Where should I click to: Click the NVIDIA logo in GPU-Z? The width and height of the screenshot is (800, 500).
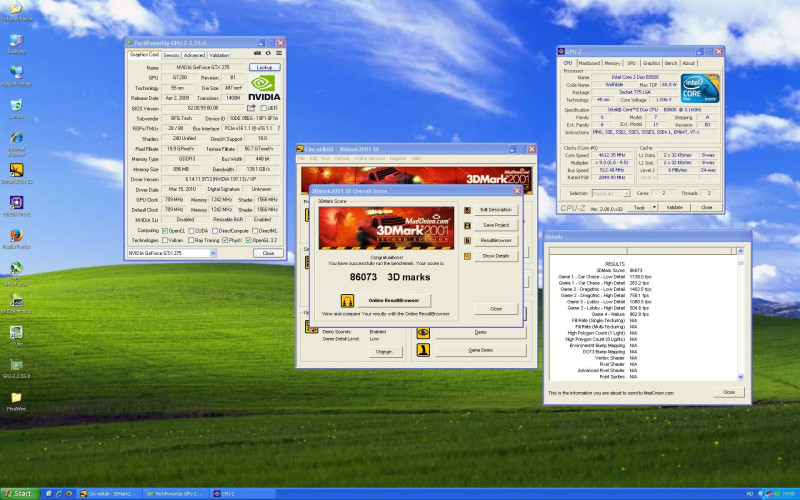click(x=264, y=88)
